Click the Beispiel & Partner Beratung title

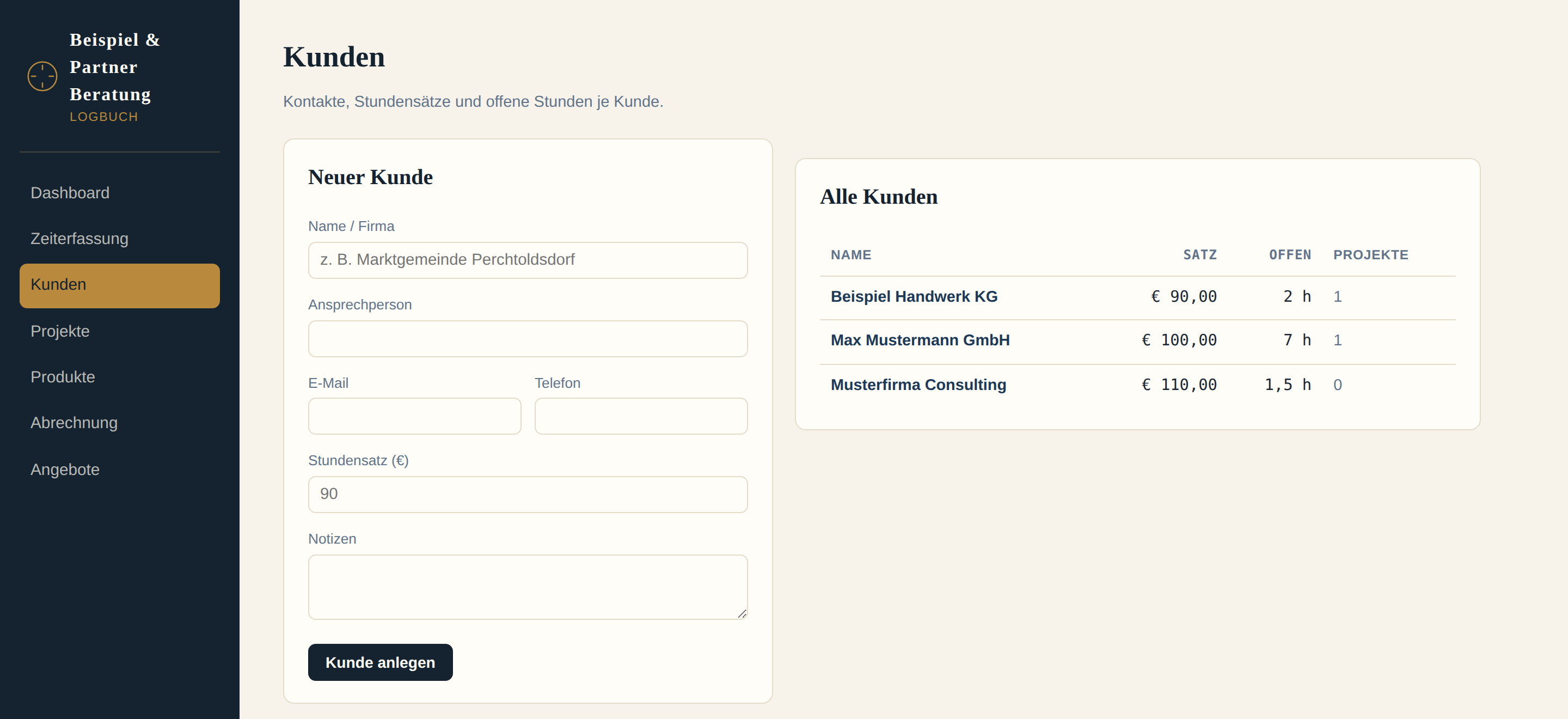(114, 67)
